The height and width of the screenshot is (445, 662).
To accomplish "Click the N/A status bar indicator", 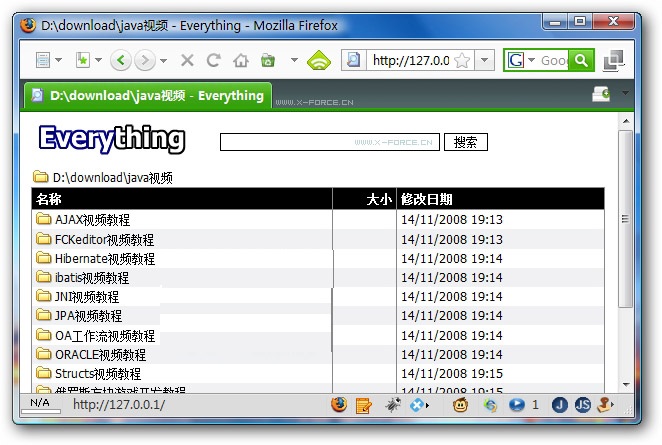I will [40, 403].
